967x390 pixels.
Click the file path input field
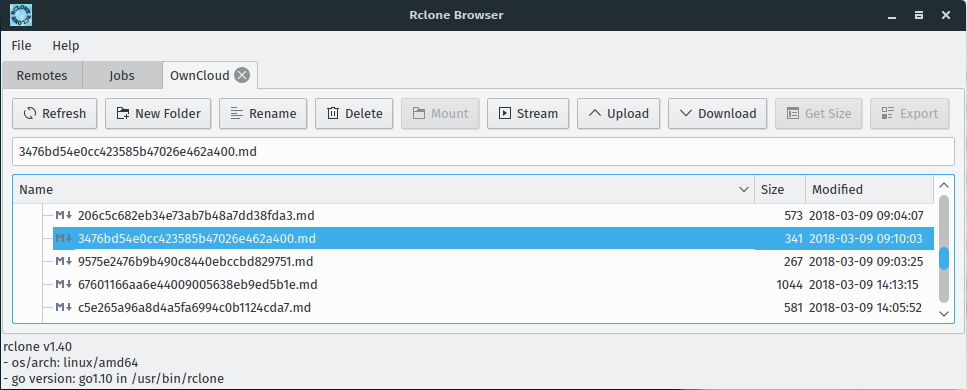483,152
